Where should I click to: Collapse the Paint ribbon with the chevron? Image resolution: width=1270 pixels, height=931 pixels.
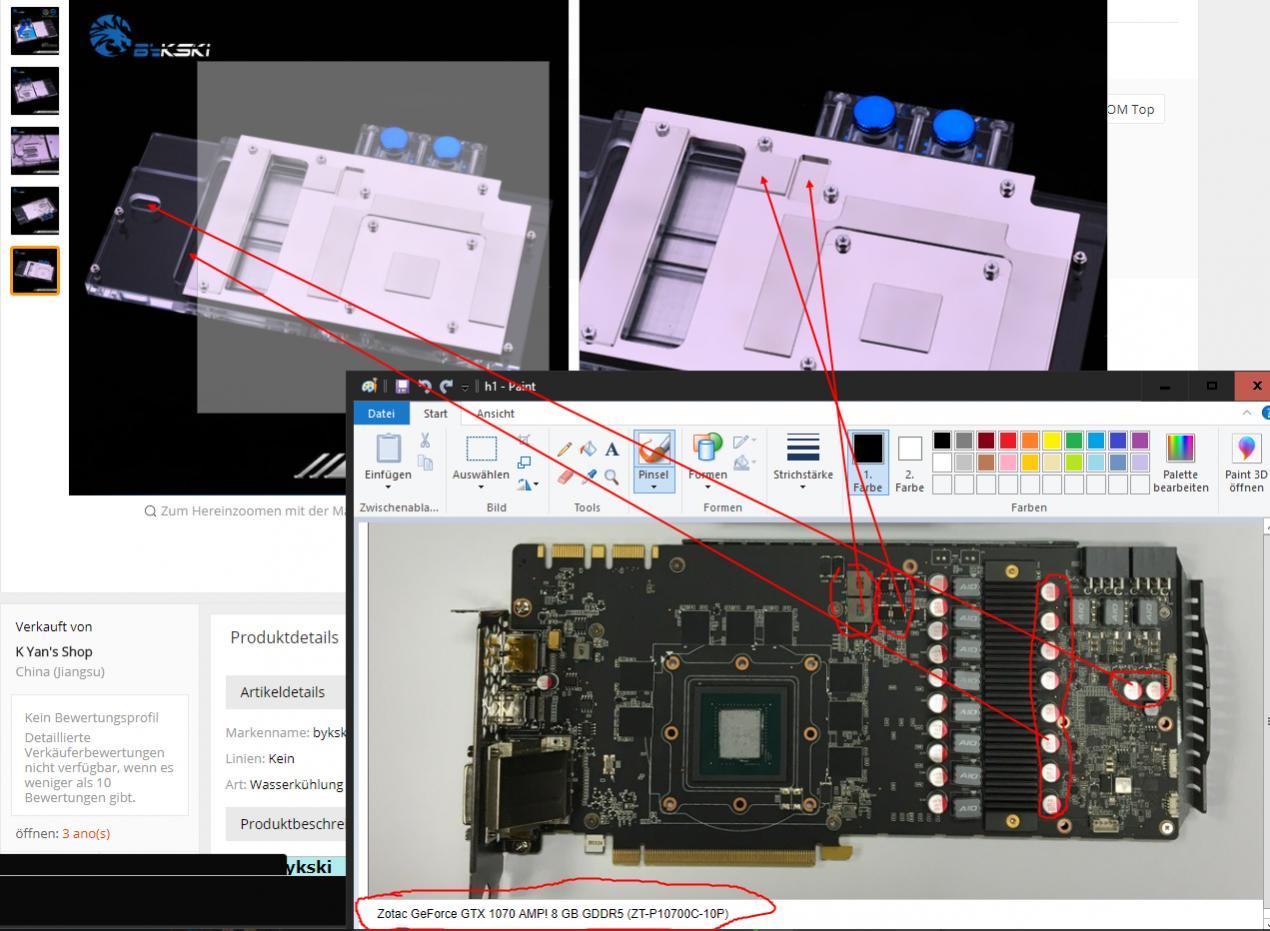1247,413
